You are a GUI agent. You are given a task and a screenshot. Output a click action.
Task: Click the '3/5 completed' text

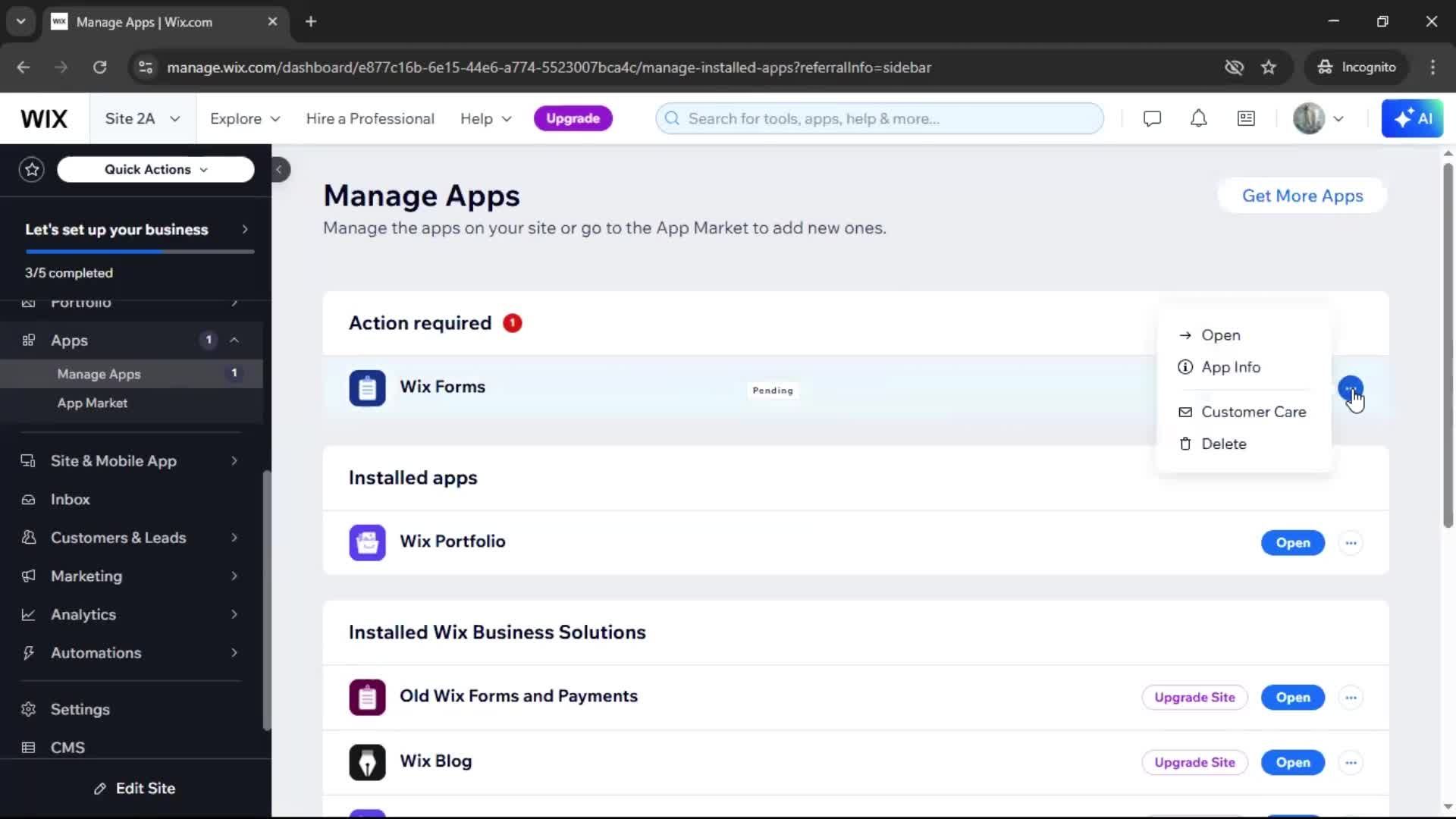click(x=69, y=273)
